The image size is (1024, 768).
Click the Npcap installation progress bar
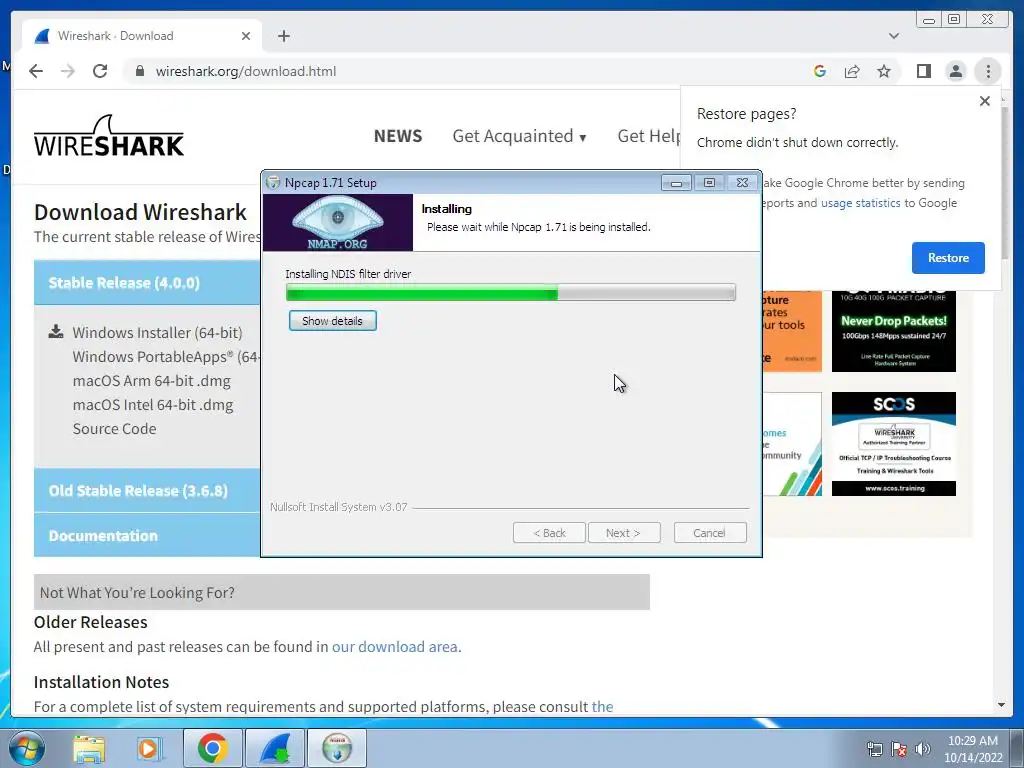click(x=511, y=293)
